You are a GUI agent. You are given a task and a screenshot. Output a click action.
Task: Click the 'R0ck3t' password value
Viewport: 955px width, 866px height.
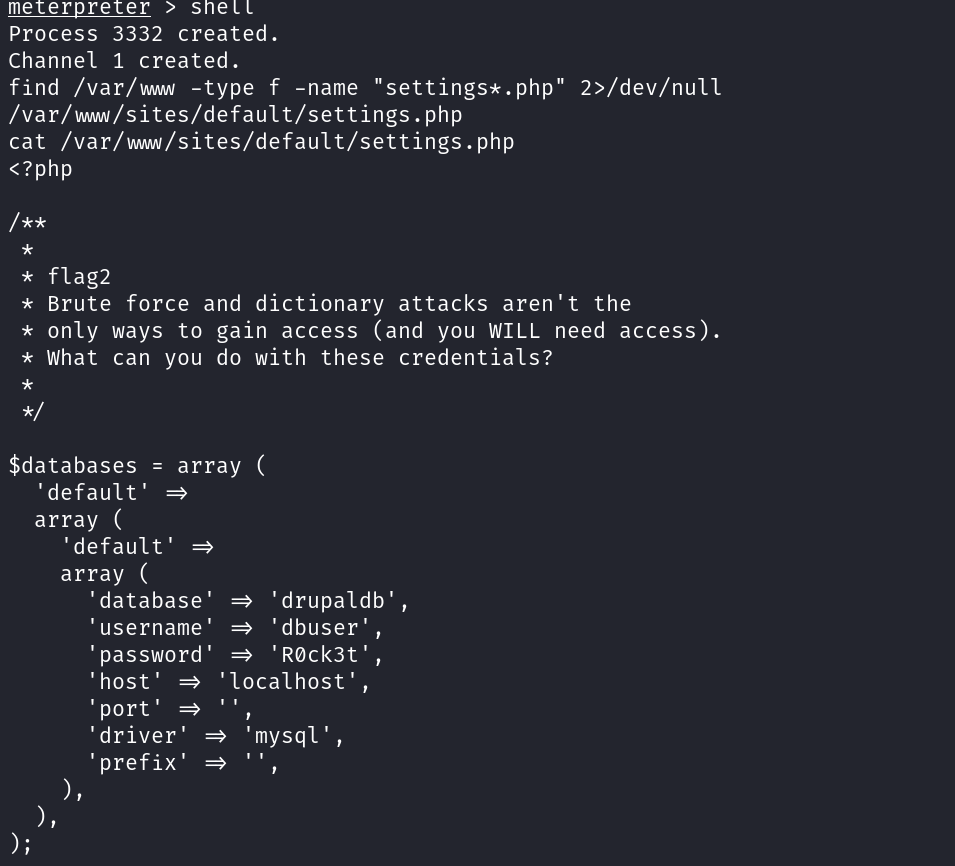[x=321, y=655]
